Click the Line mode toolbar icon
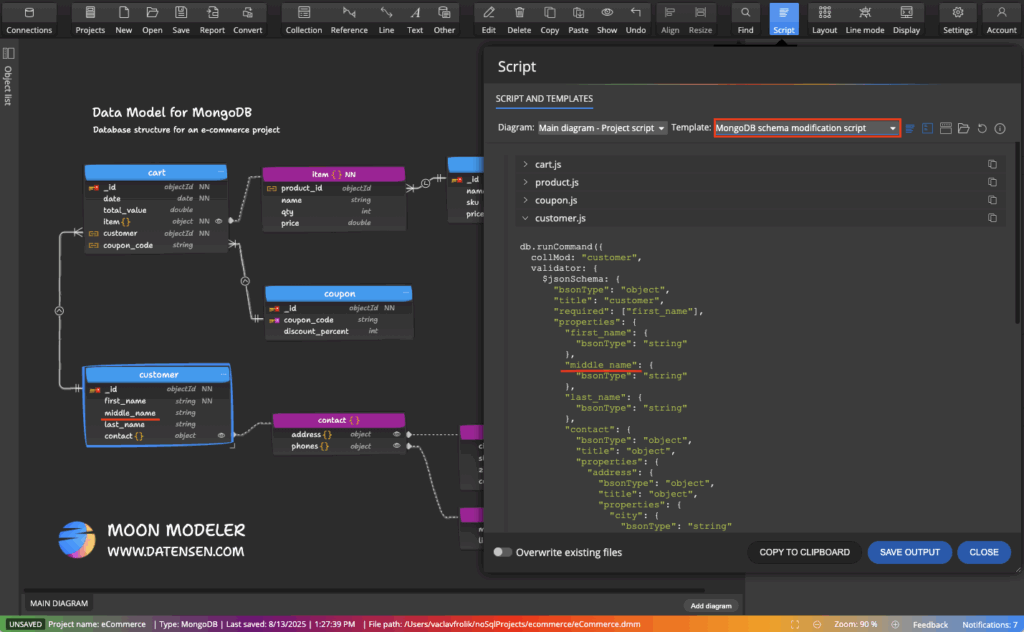This screenshot has height=632, width=1024. click(x=865, y=20)
